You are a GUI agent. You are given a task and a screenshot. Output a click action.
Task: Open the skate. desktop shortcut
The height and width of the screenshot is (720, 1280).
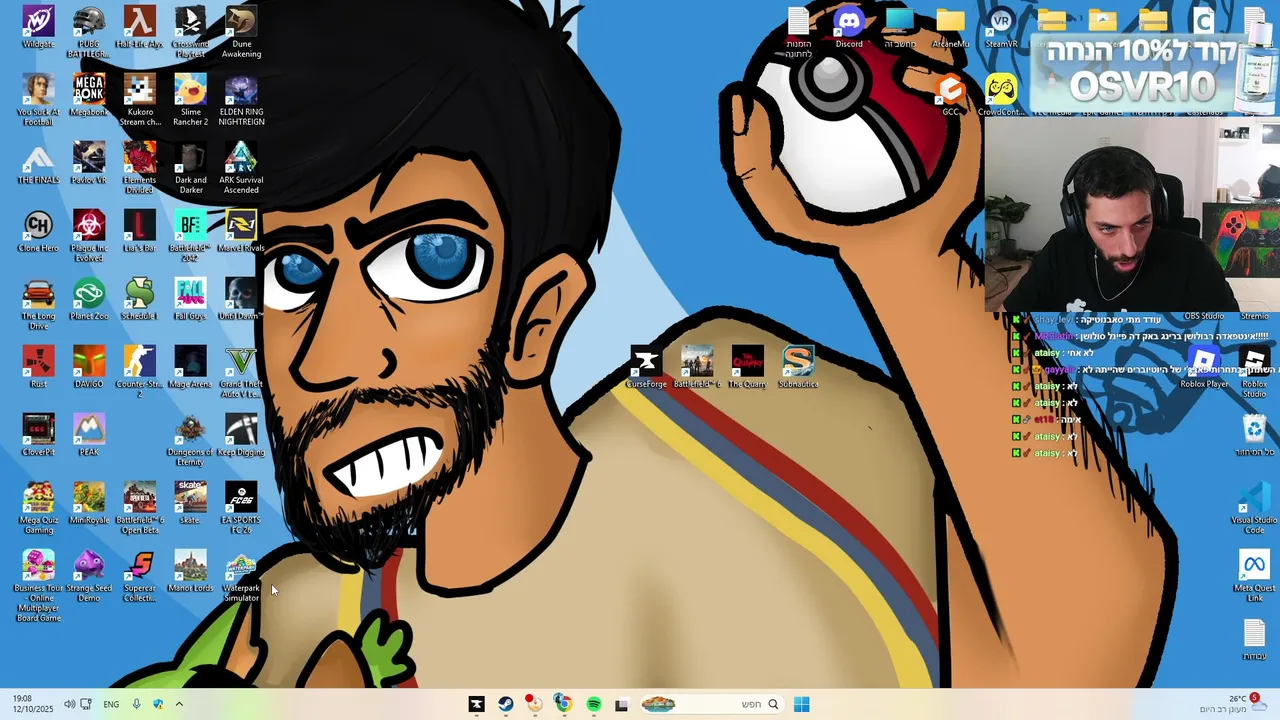[190, 503]
